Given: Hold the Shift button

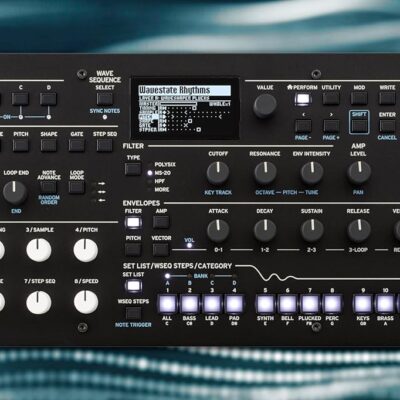Looking at the screenshot, I should pos(359,126).
